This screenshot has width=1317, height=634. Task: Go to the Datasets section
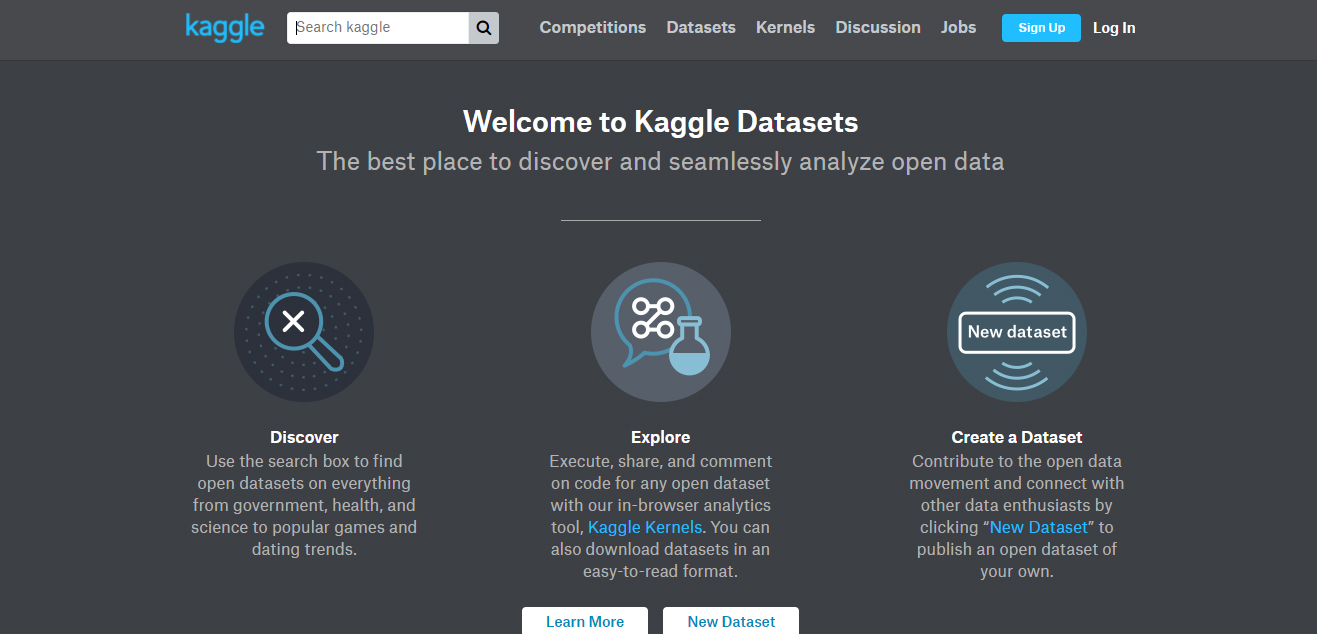coord(701,28)
